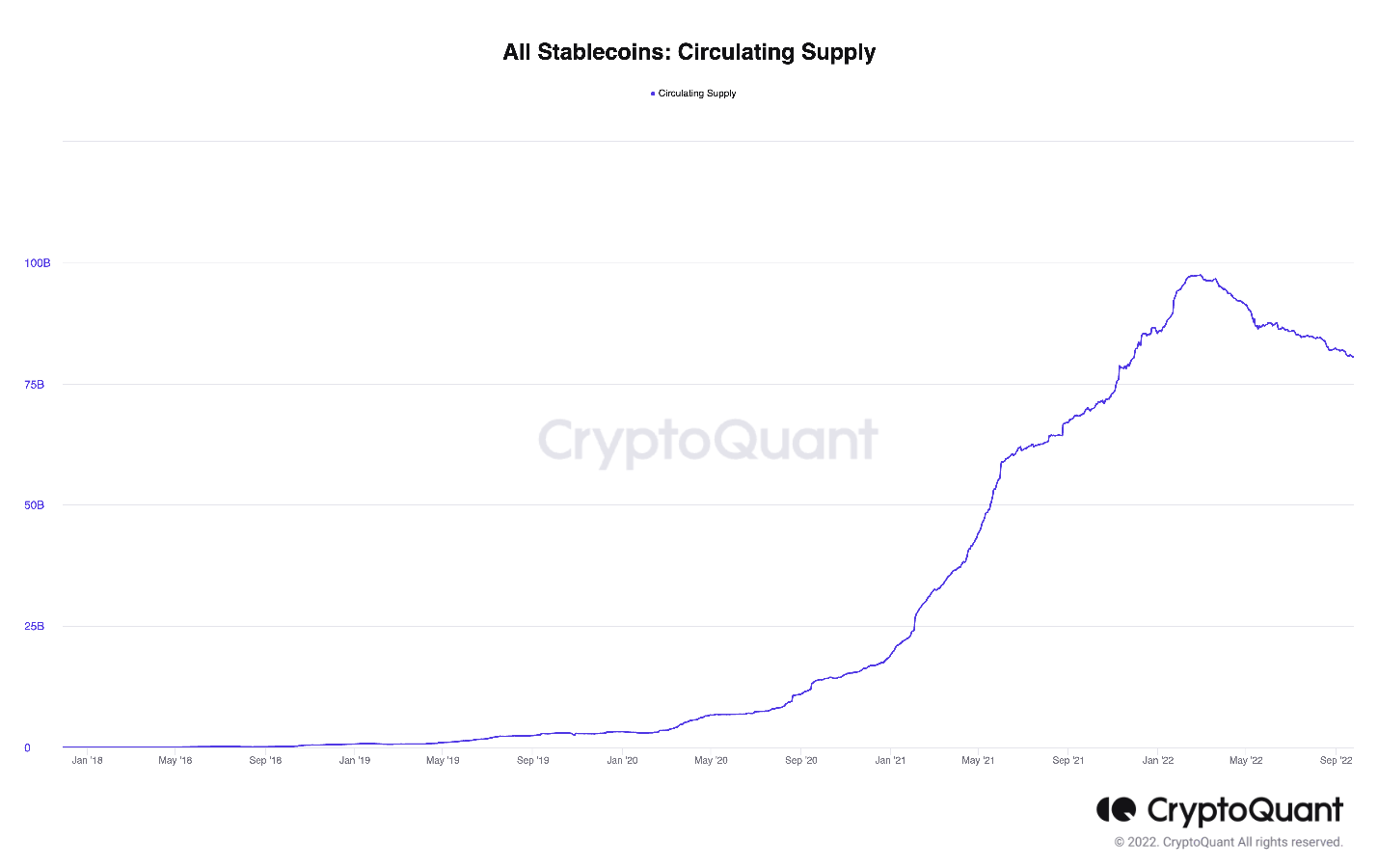Click the CryptoQuant wordmark in the footer
Screen dimensions: 1378x868
(x=1245, y=810)
